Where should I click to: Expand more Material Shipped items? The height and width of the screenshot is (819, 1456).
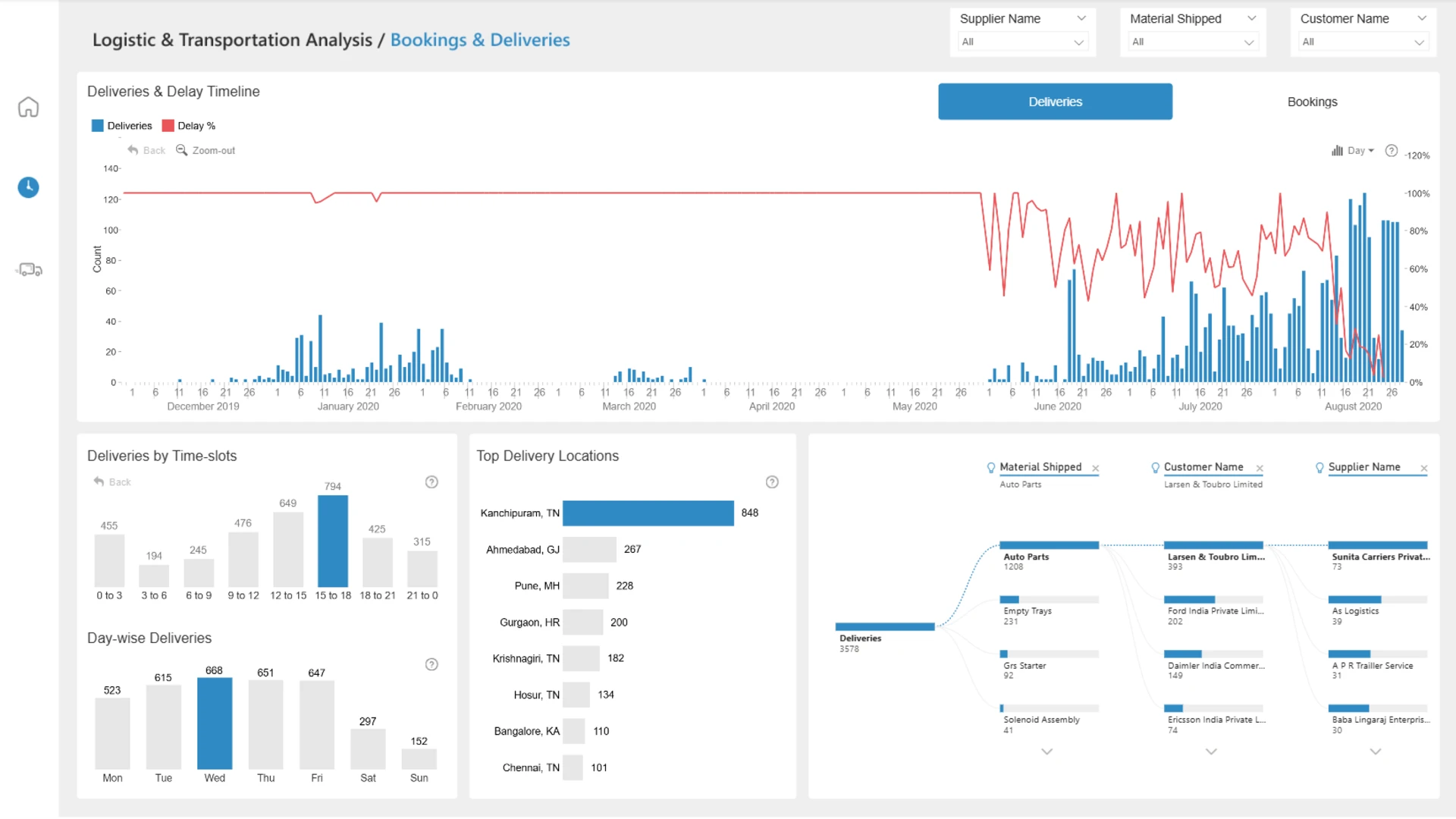coord(1046,752)
